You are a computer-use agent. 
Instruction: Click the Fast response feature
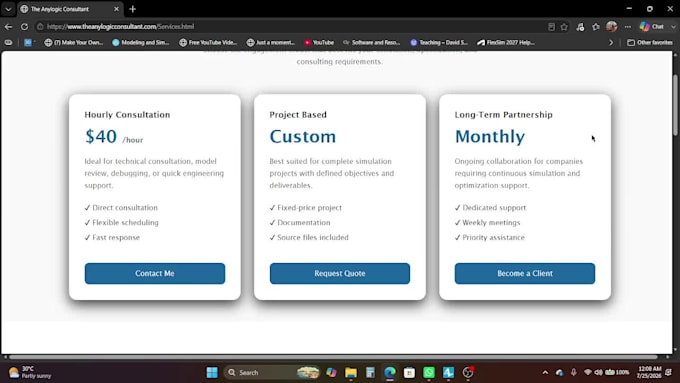112,237
